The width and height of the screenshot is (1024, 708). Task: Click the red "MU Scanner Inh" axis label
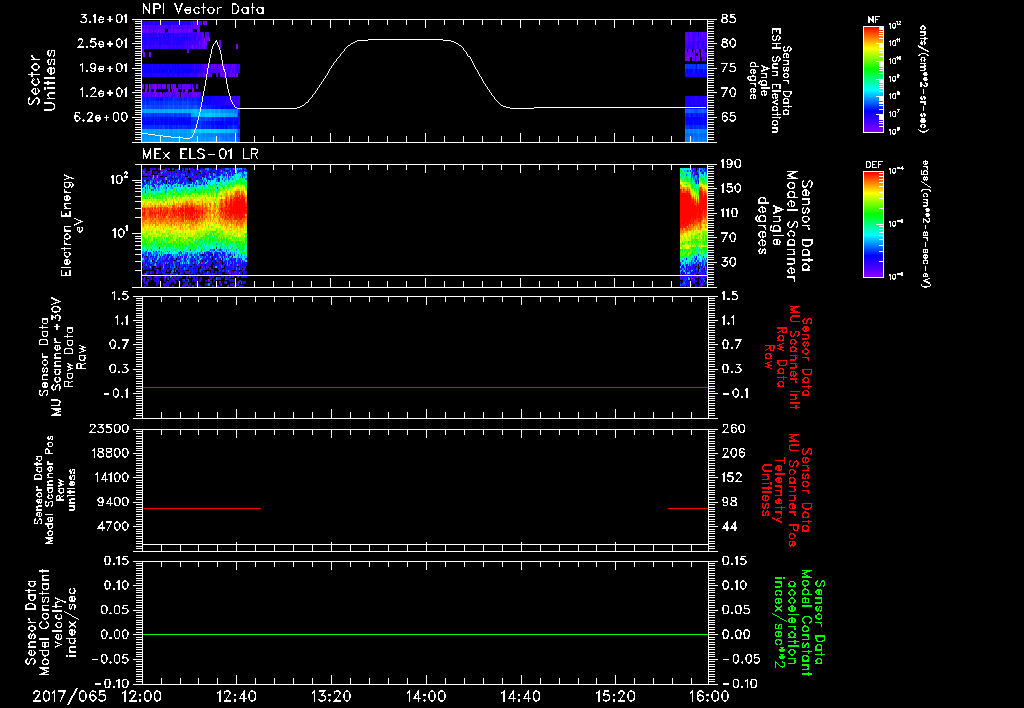point(788,357)
